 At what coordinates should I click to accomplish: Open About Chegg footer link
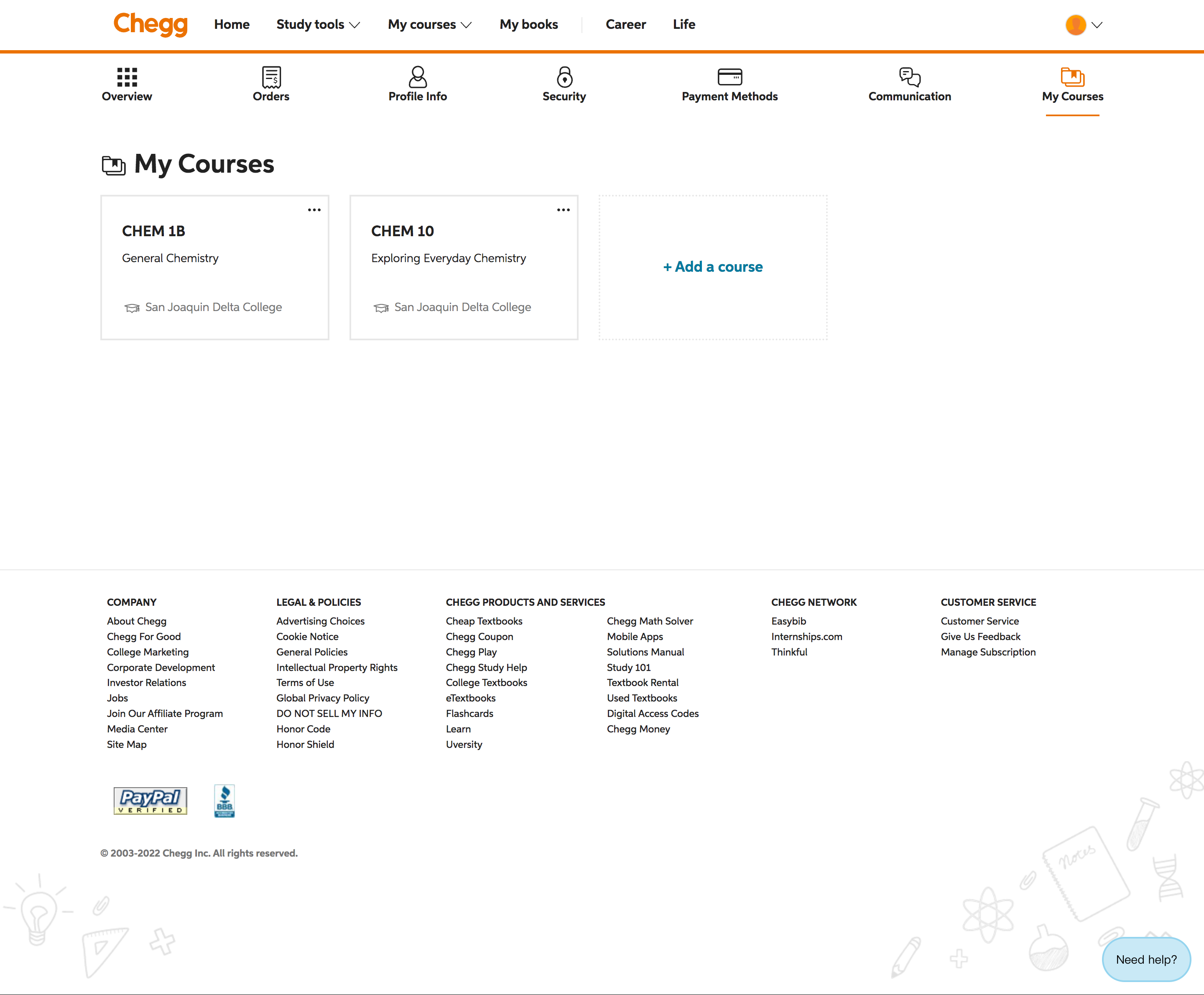tap(136, 621)
